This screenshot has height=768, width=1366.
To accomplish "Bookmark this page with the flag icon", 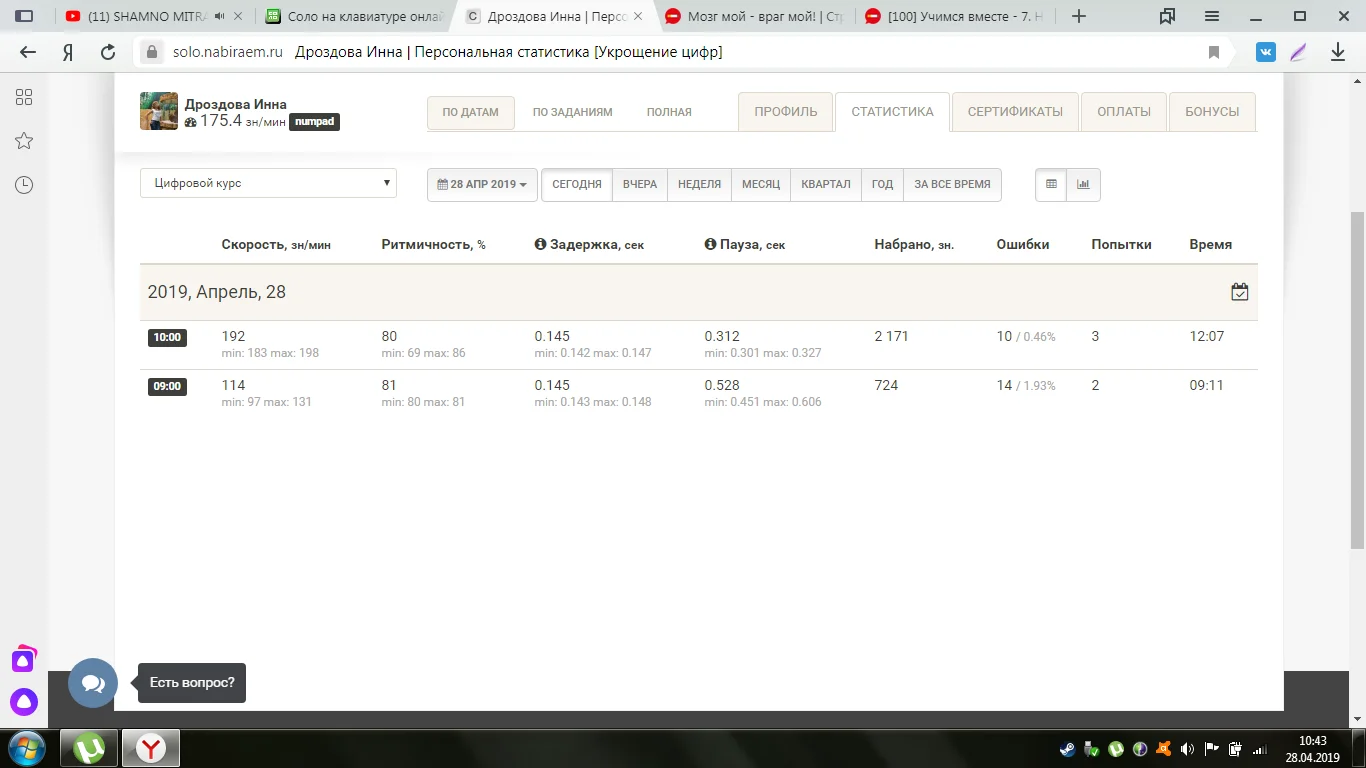I will 1214,53.
